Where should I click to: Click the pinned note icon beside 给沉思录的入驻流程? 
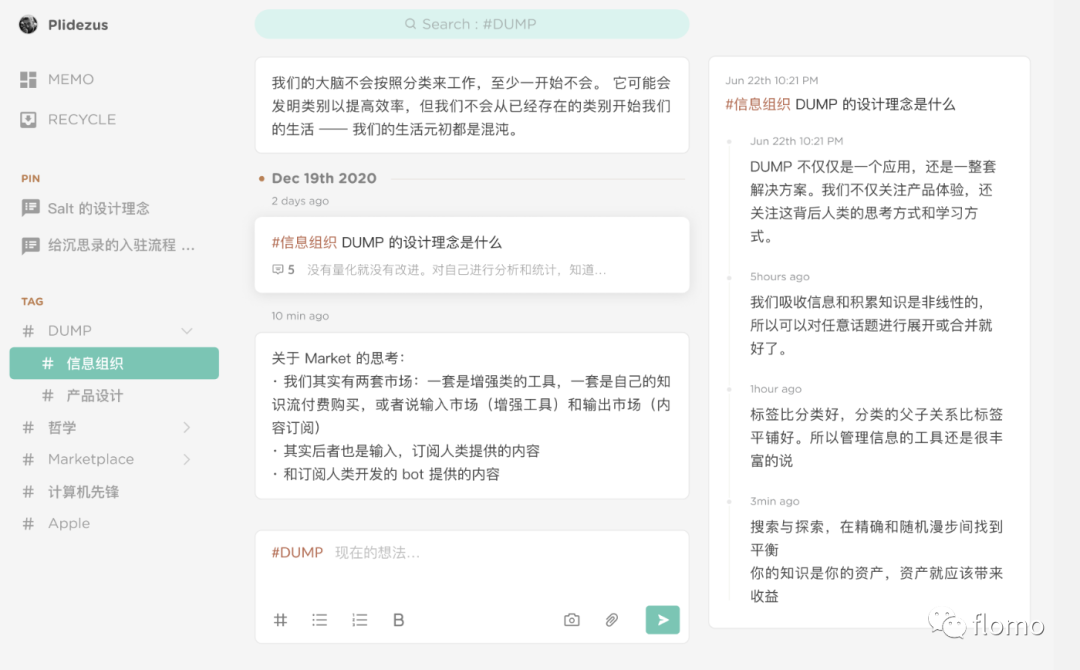point(30,245)
